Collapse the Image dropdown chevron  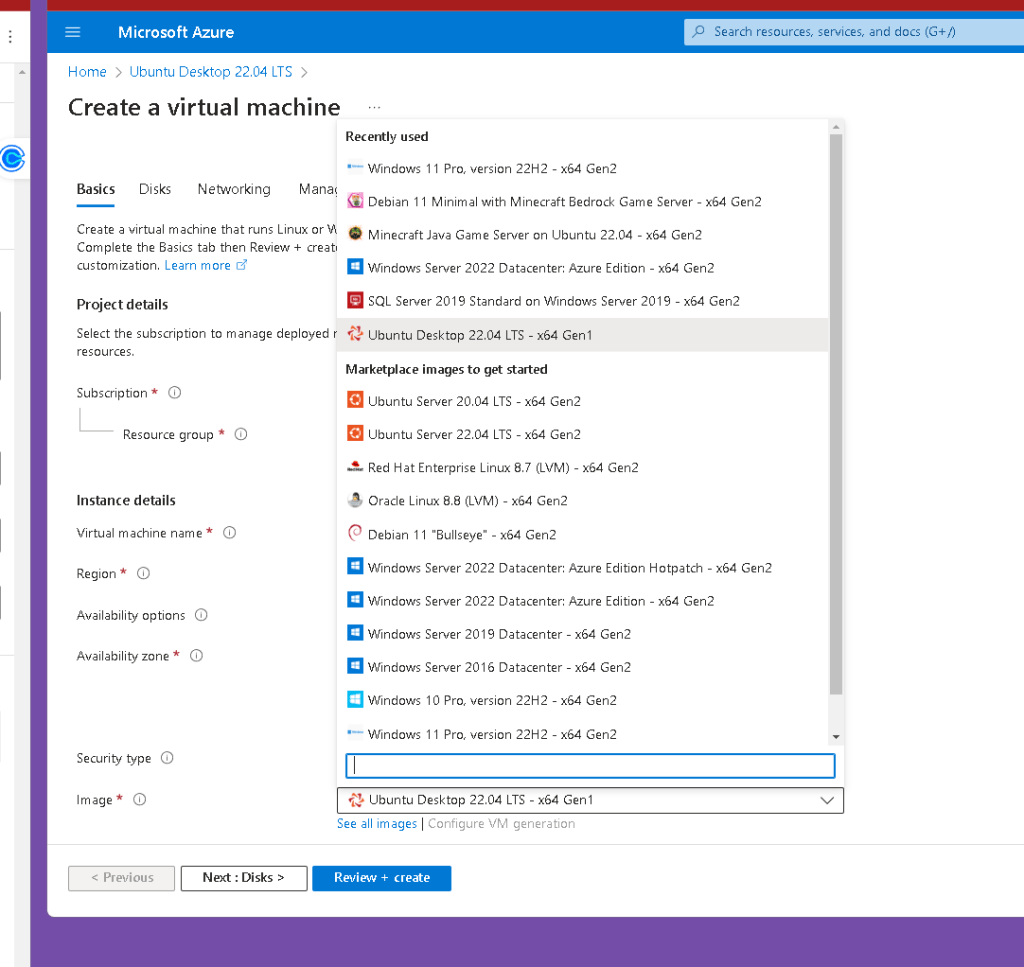827,801
